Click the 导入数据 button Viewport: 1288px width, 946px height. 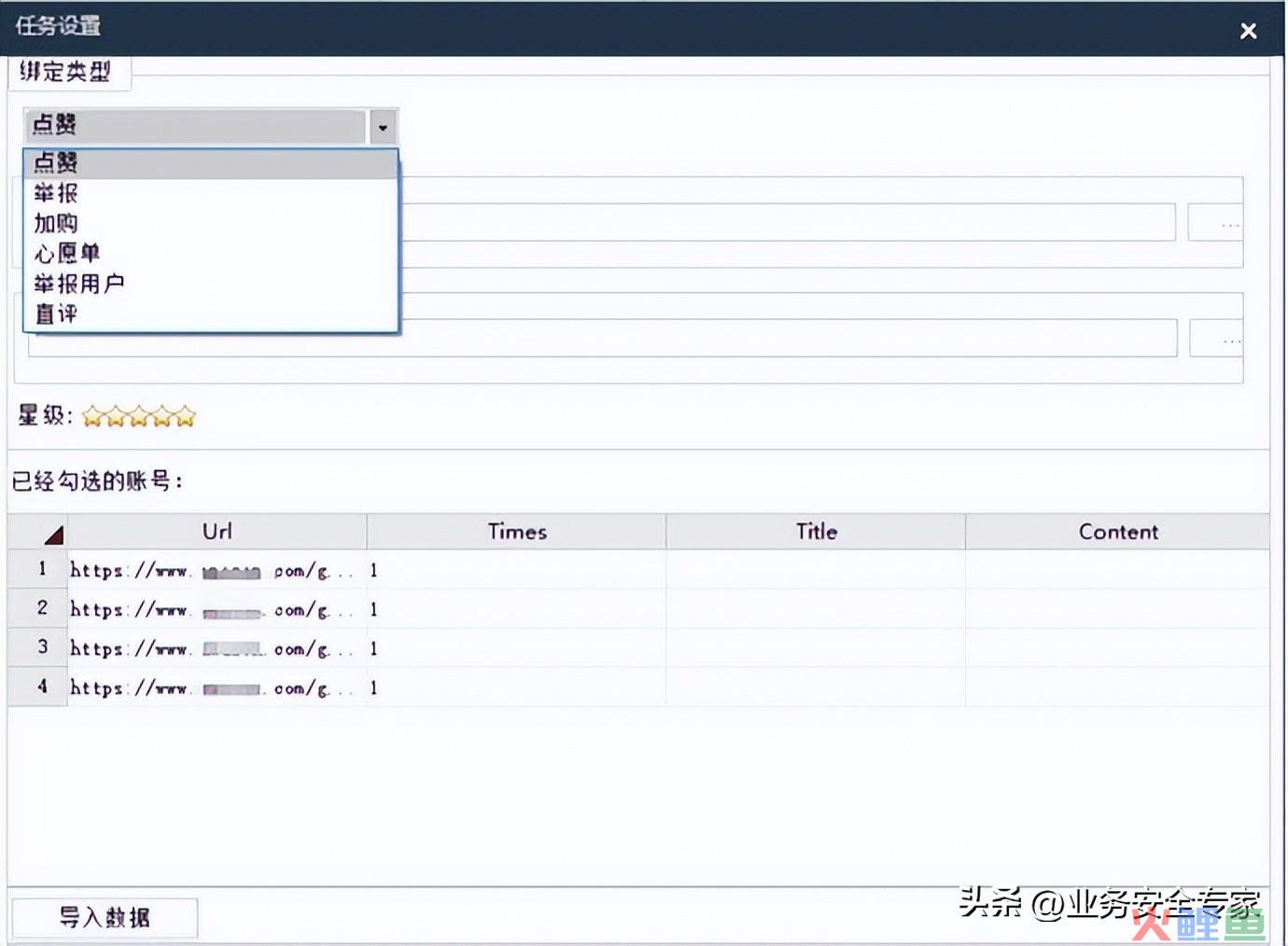click(x=105, y=918)
